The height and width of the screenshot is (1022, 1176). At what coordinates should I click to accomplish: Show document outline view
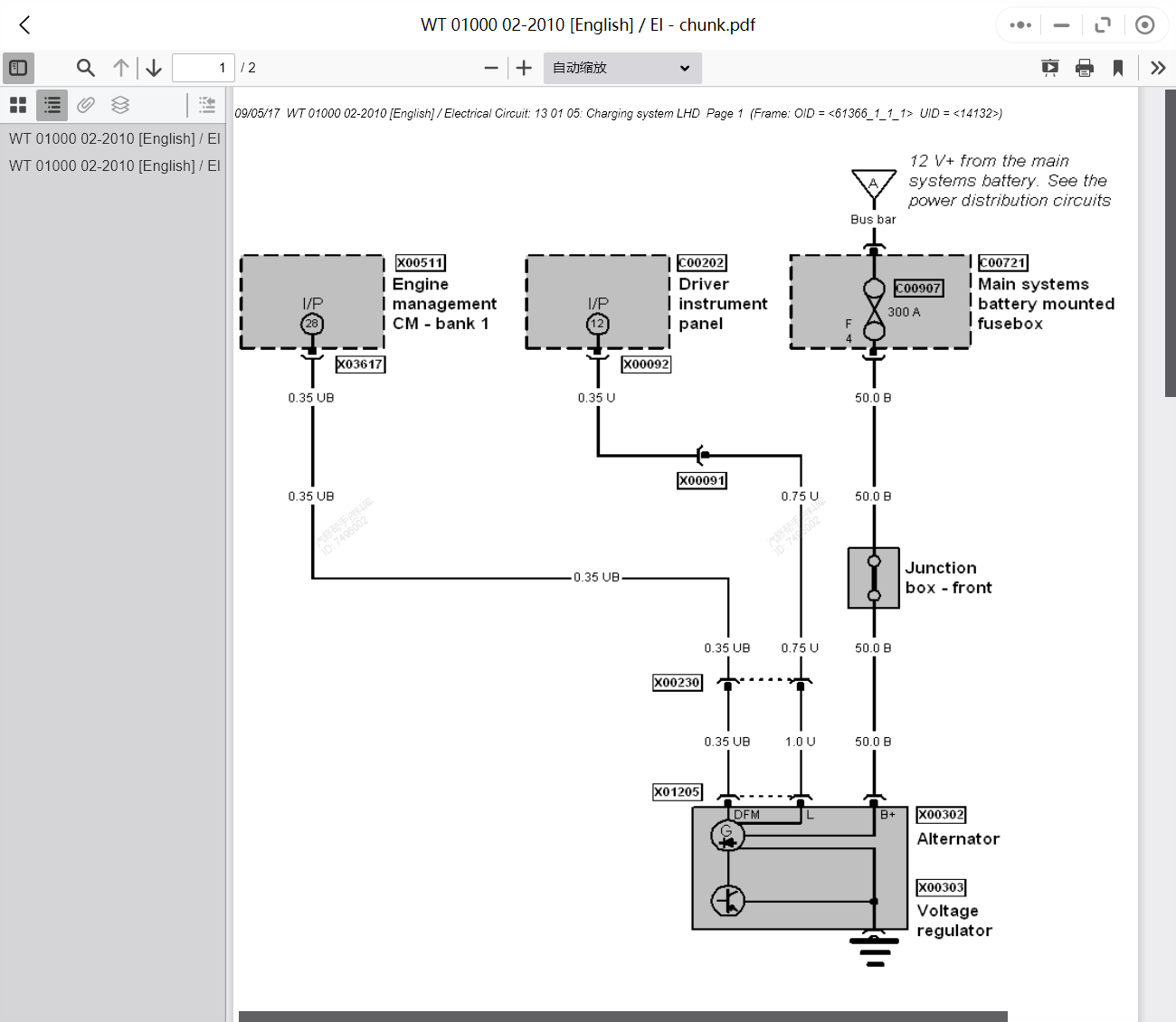point(52,105)
